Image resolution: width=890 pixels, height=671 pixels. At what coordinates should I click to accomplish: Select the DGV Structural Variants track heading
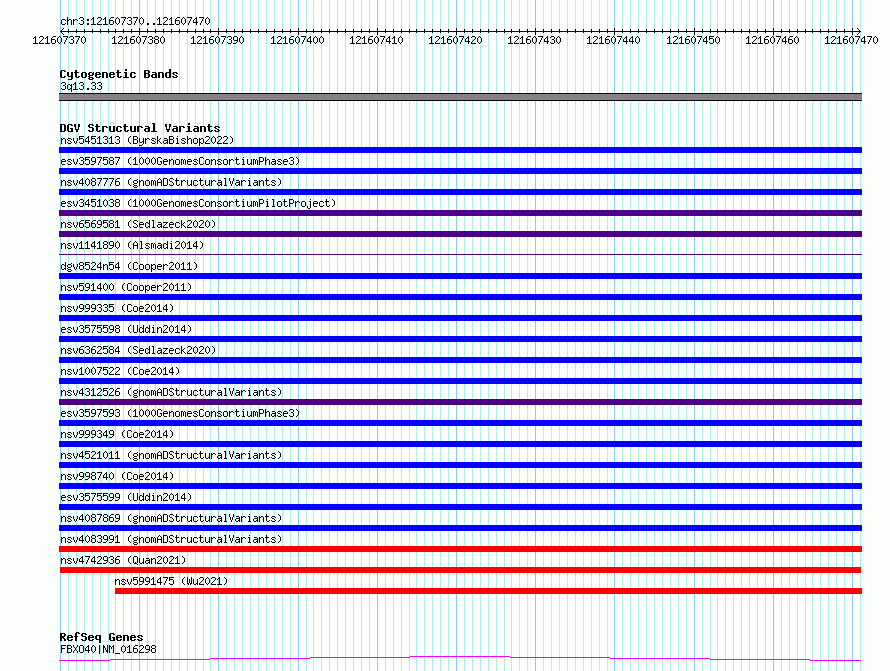(x=140, y=128)
